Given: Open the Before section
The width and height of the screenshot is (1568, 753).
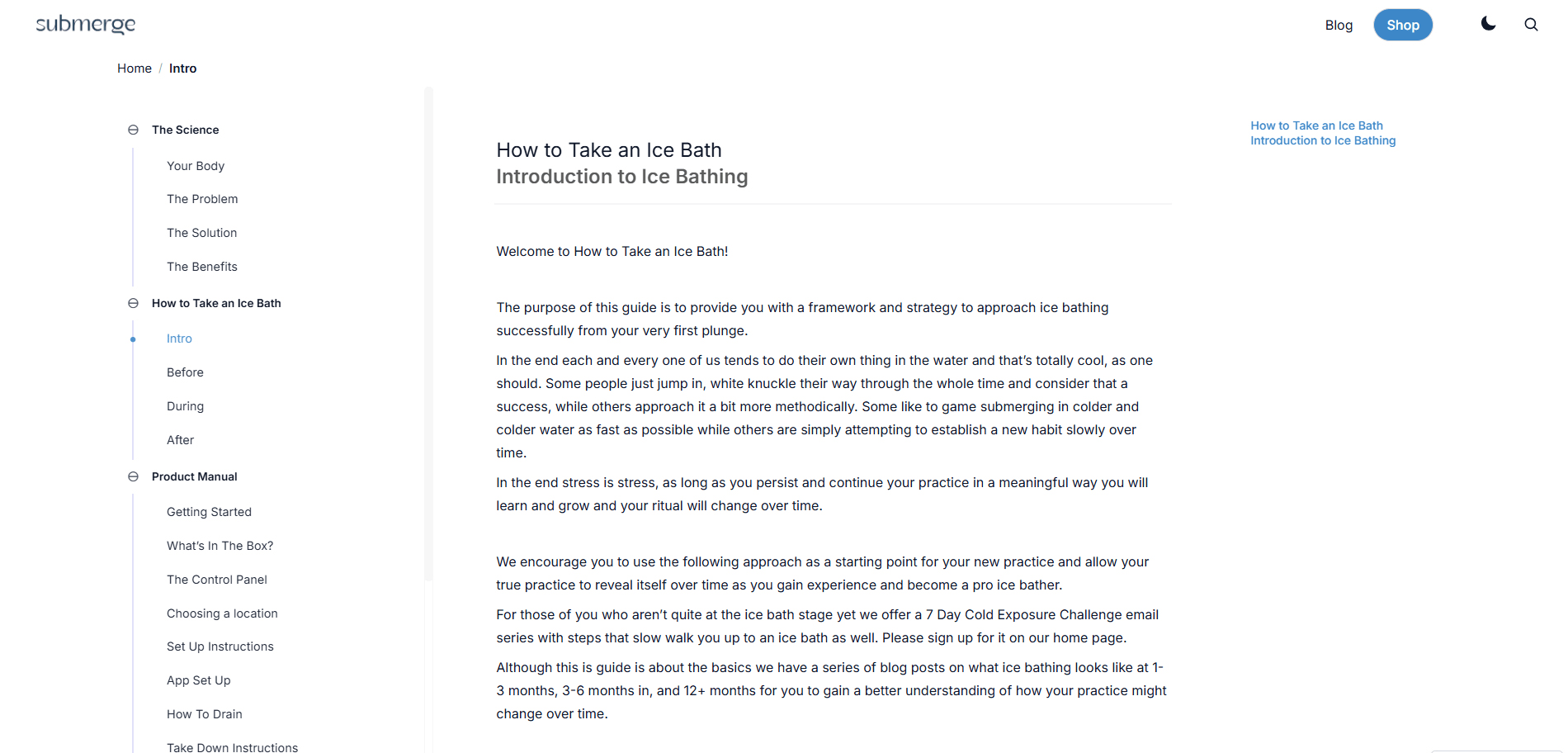Looking at the screenshot, I should click(x=185, y=372).
